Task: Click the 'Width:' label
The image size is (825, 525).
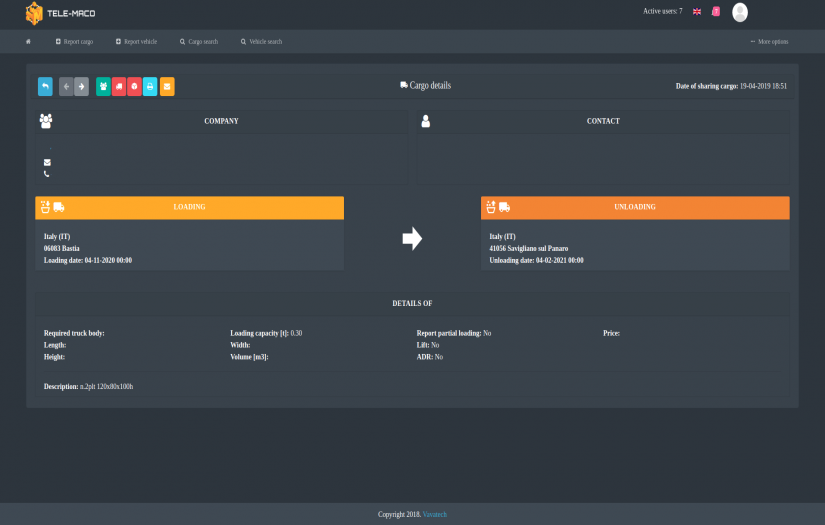Action: click(240, 345)
